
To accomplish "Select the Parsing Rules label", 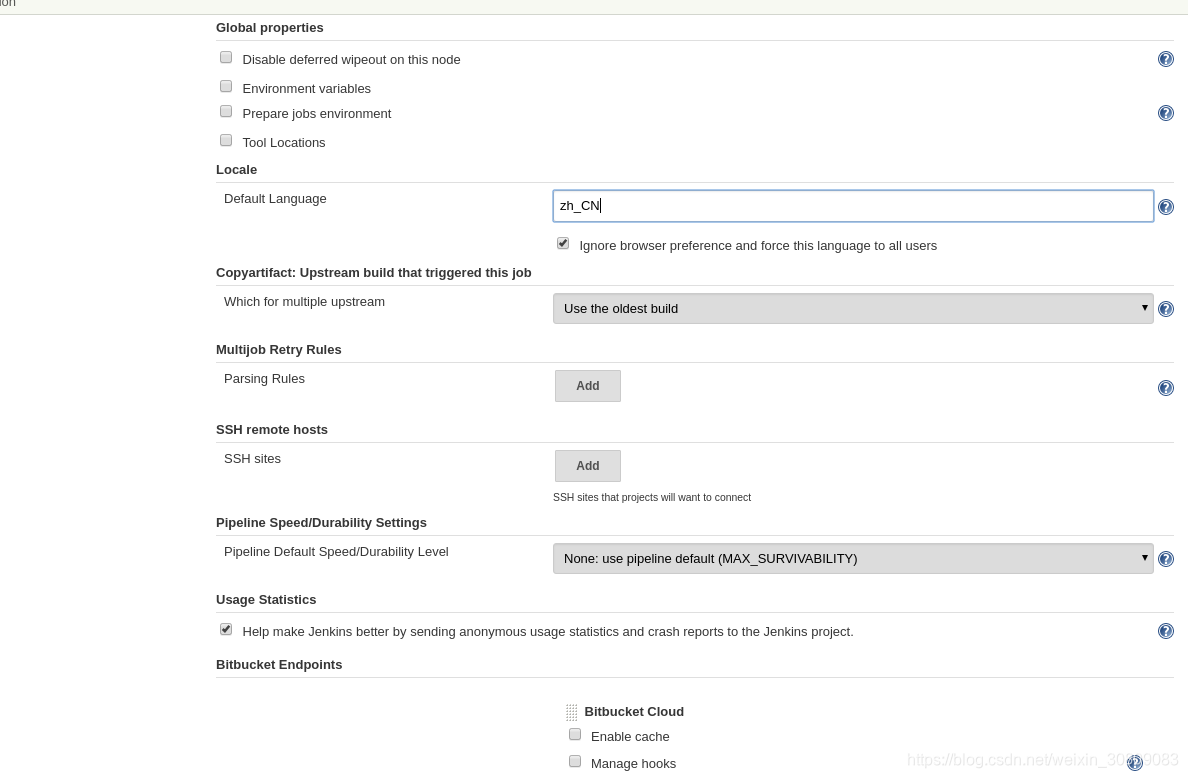I will click(x=264, y=379).
